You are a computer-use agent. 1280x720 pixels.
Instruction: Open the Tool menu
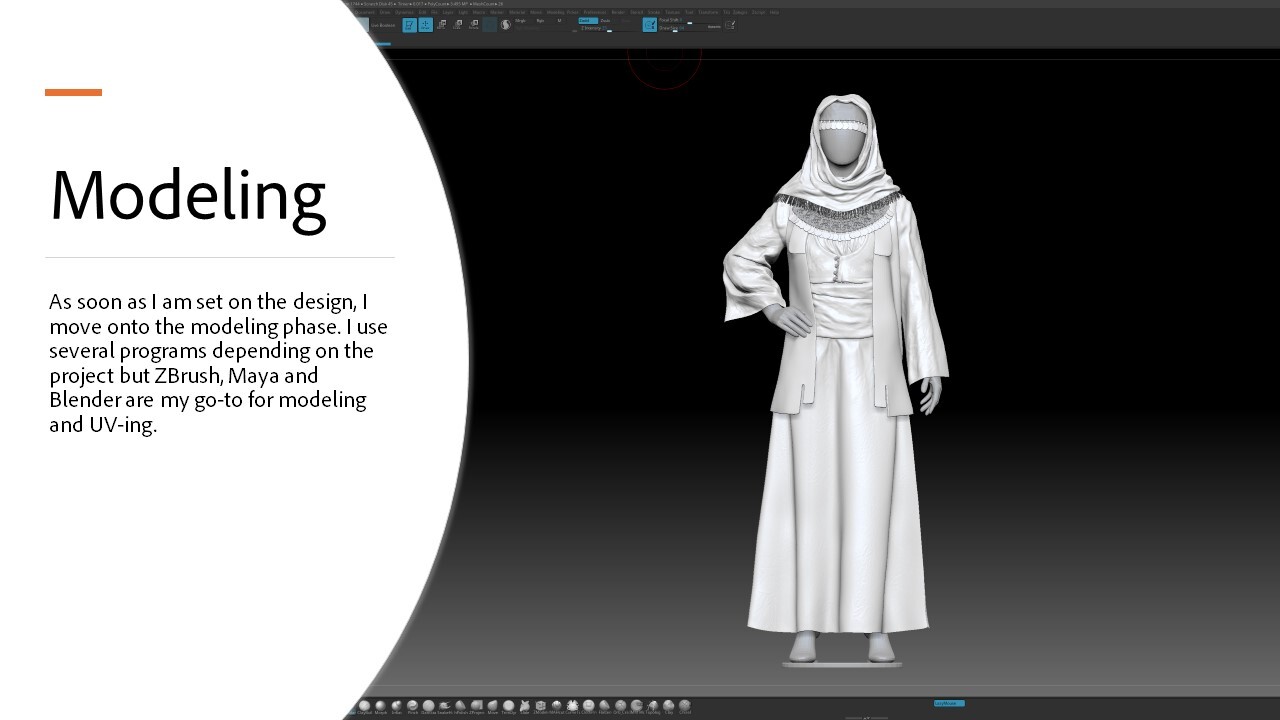click(689, 12)
